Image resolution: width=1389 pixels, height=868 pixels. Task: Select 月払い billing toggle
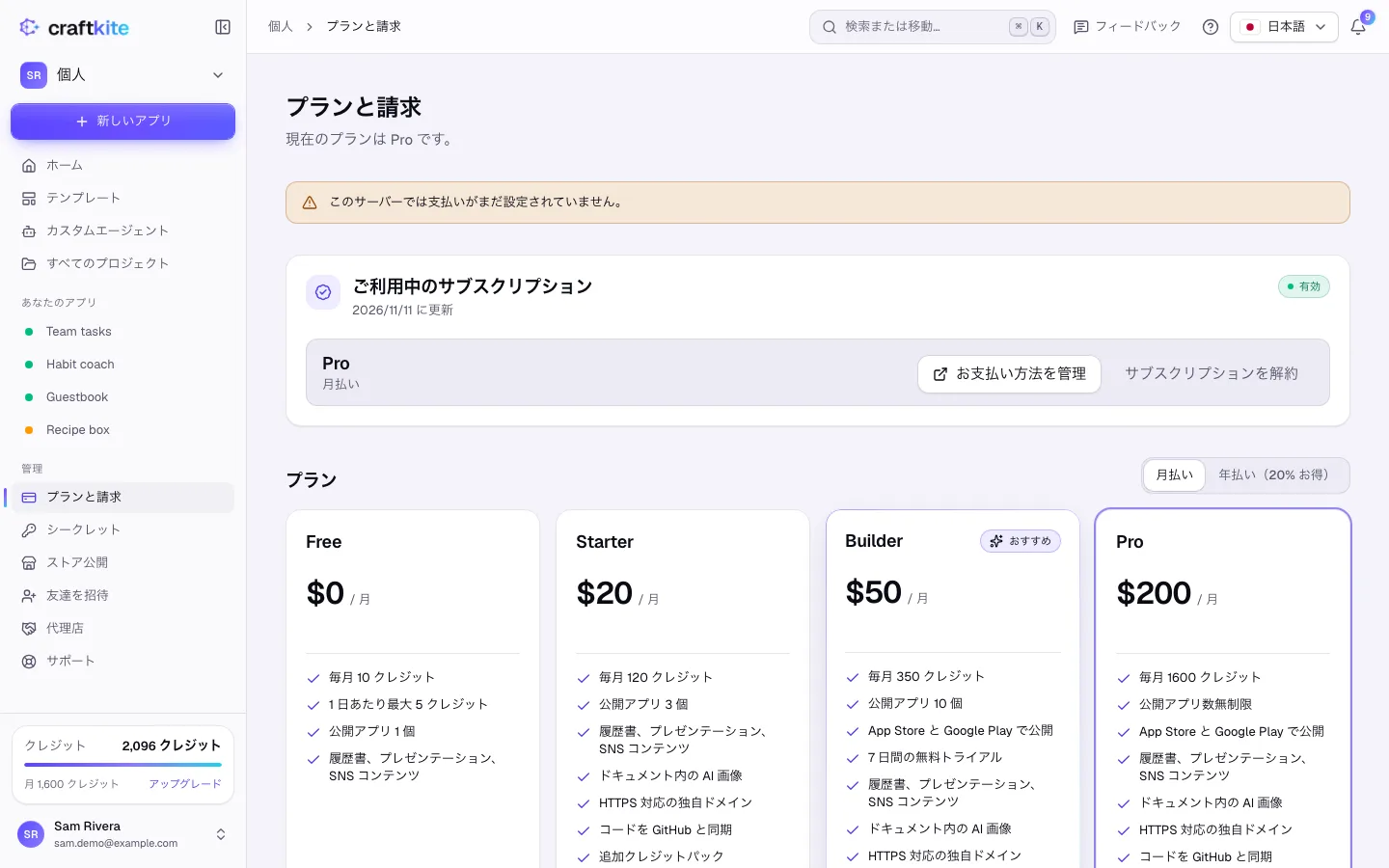coord(1174,475)
